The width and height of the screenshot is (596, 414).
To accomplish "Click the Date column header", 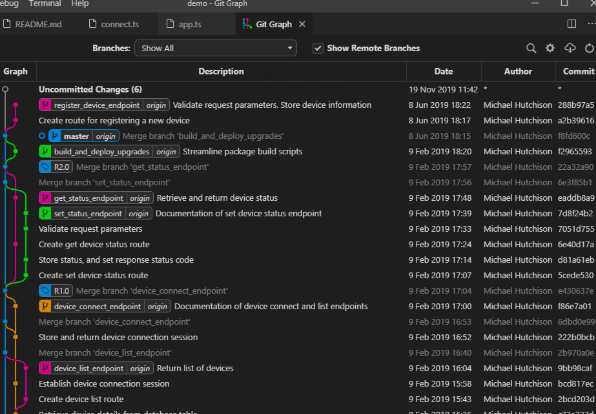I will pos(444,71).
